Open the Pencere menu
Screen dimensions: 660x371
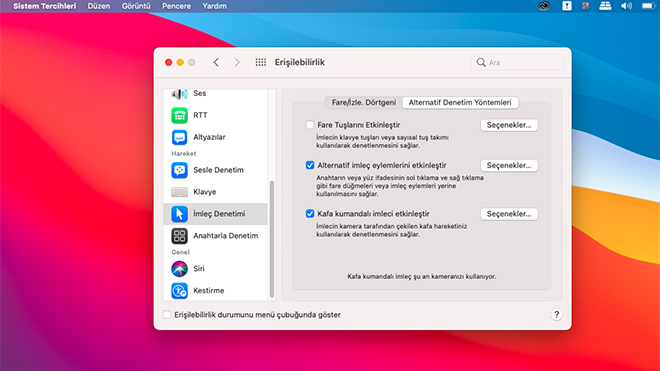(x=176, y=6)
